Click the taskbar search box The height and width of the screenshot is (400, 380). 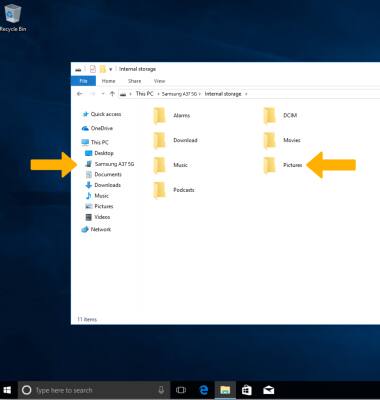point(94,390)
